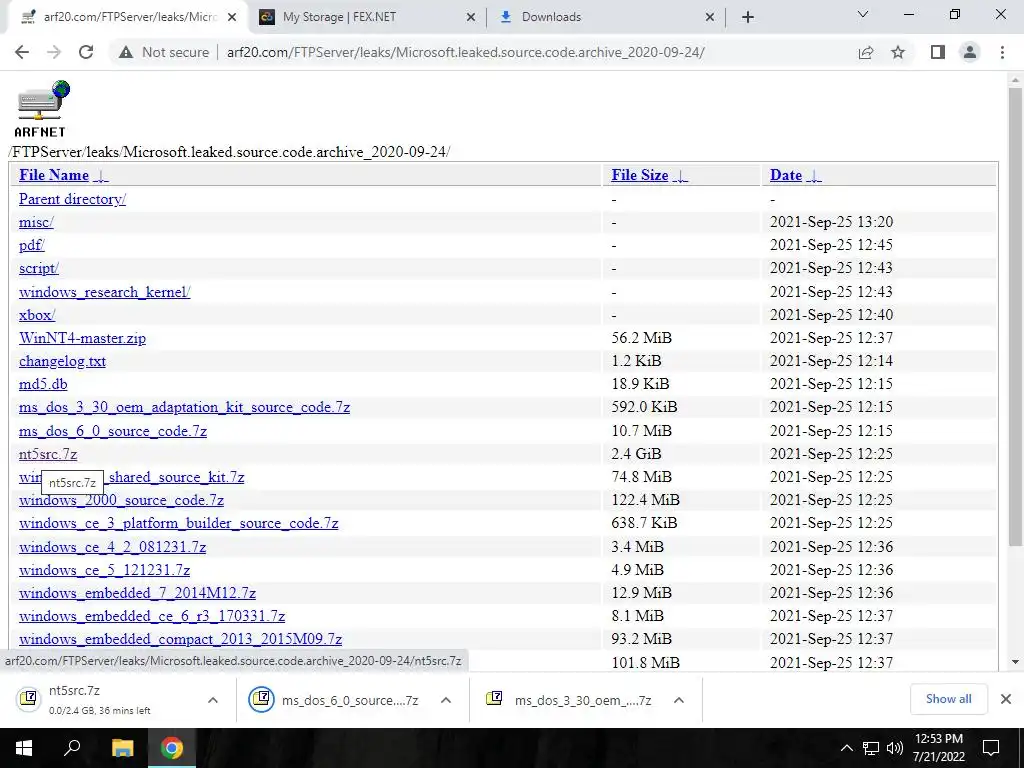Click the forward navigation arrow
1024x768 pixels.
coord(54,52)
